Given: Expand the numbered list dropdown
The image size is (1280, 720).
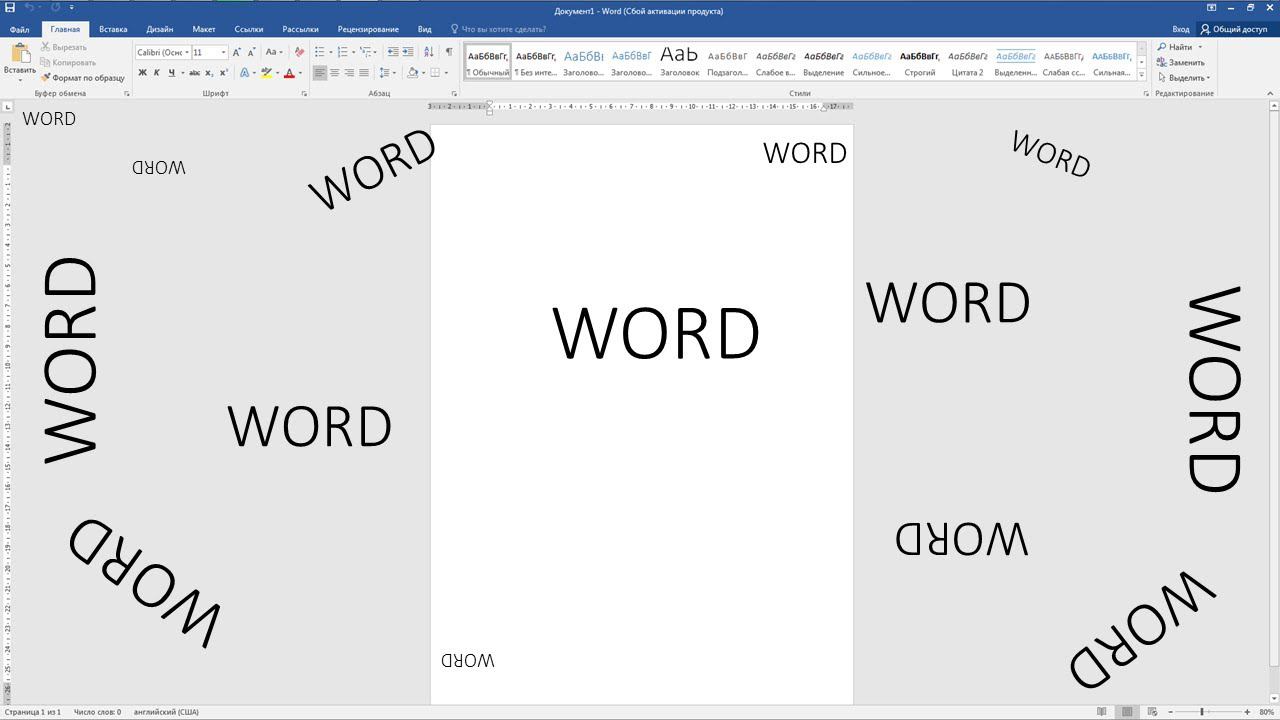Looking at the screenshot, I should click(x=353, y=52).
